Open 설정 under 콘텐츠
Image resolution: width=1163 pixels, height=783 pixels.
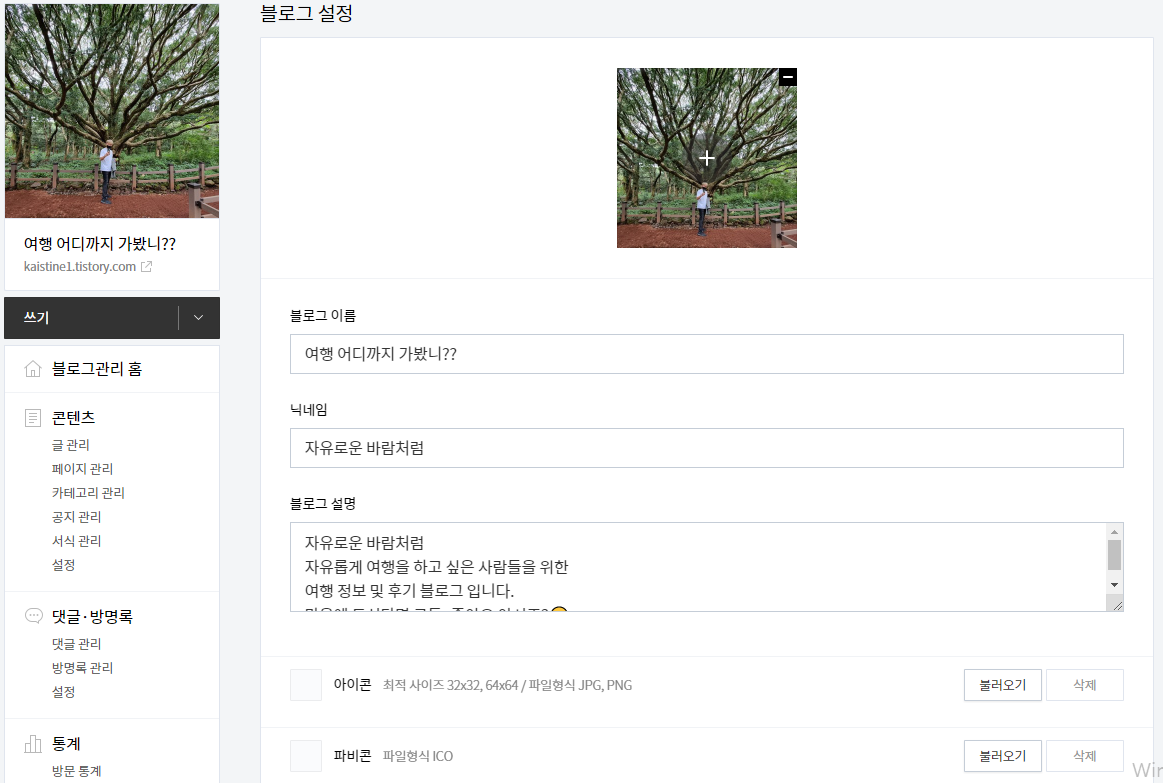click(x=63, y=565)
